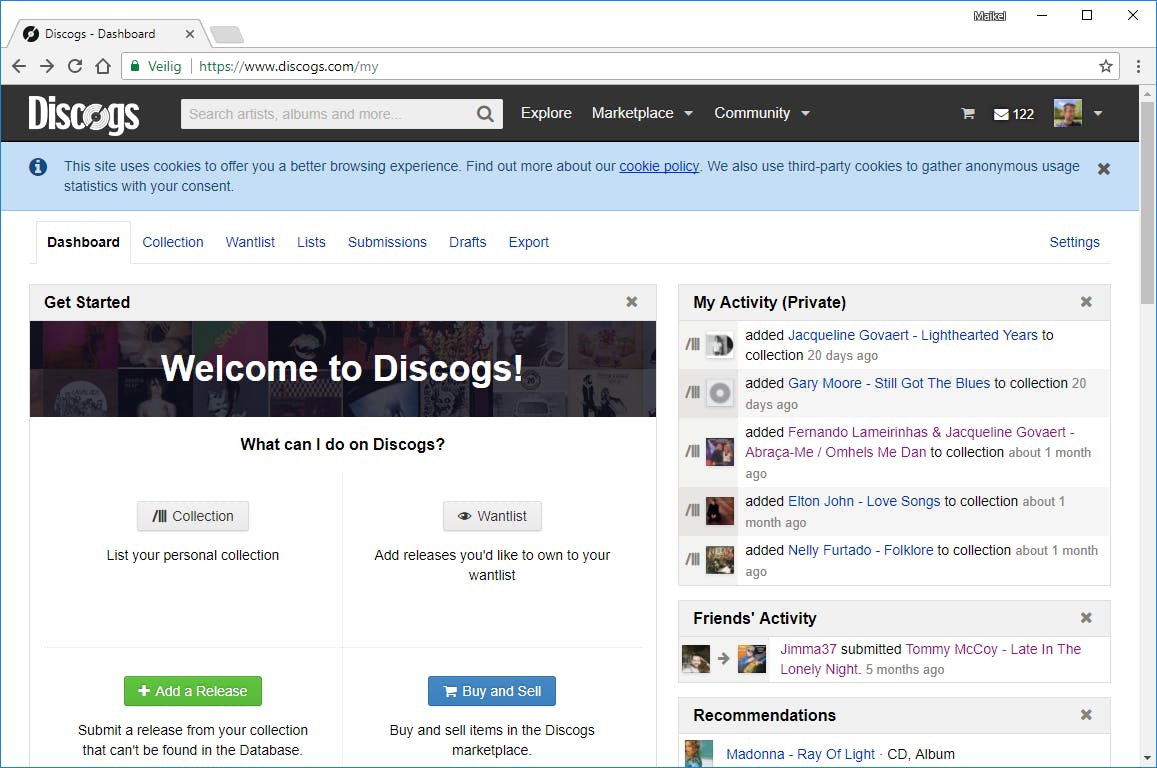Image resolution: width=1157 pixels, height=768 pixels.
Task: Click collection icon beside Gary Moore entry
Action: (x=692, y=392)
